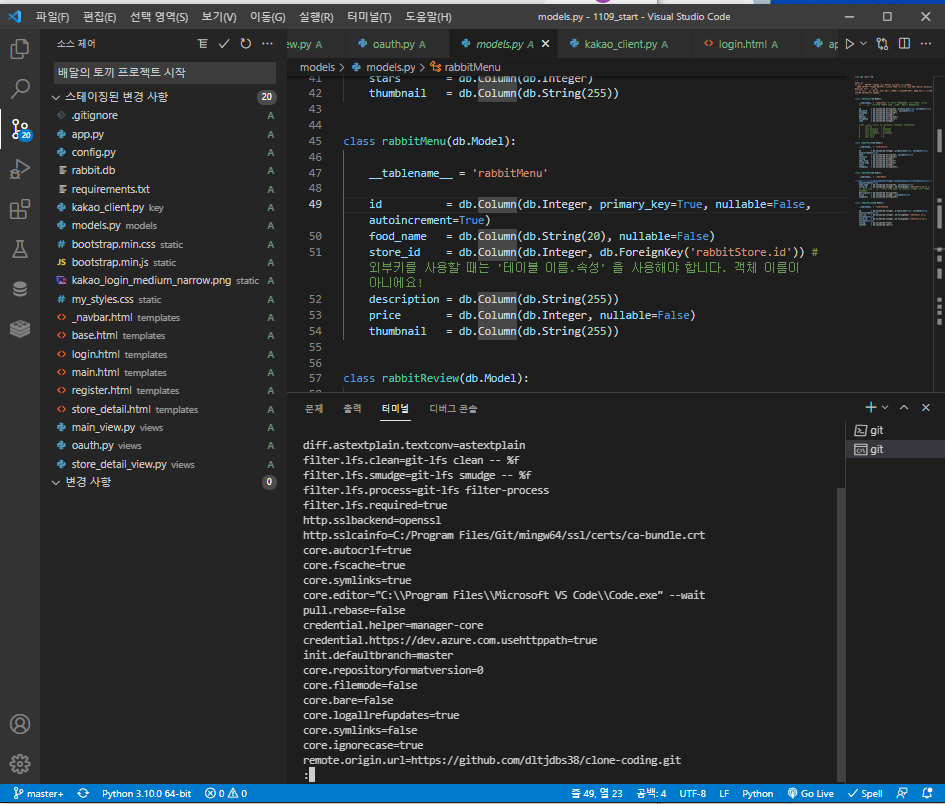945x804 pixels.
Task: Switch to the kakao_client.py editor tab
Action: pos(624,44)
